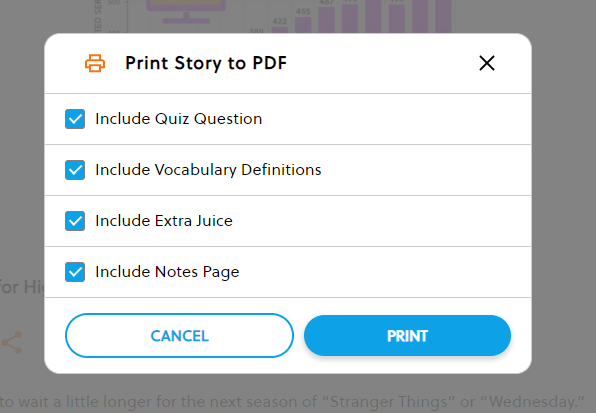
Task: Click the "Include Quiz Question" label text
Action: (179, 119)
